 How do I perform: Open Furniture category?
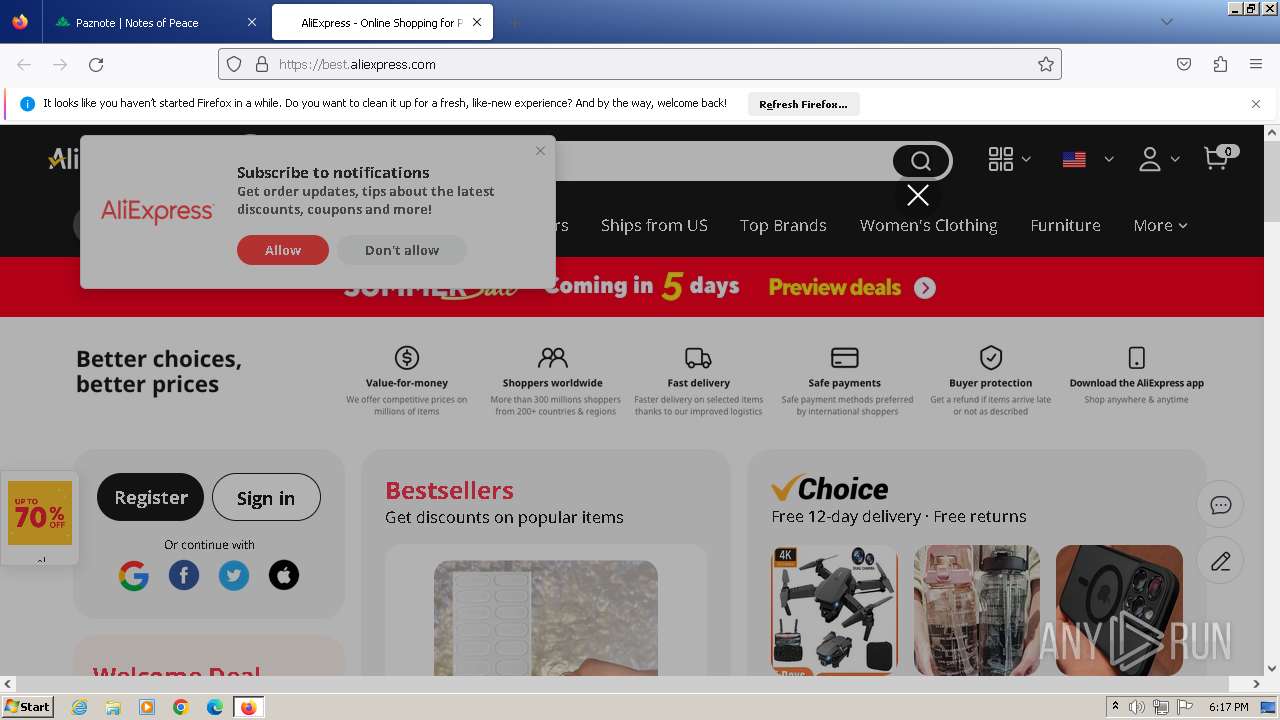click(1065, 225)
